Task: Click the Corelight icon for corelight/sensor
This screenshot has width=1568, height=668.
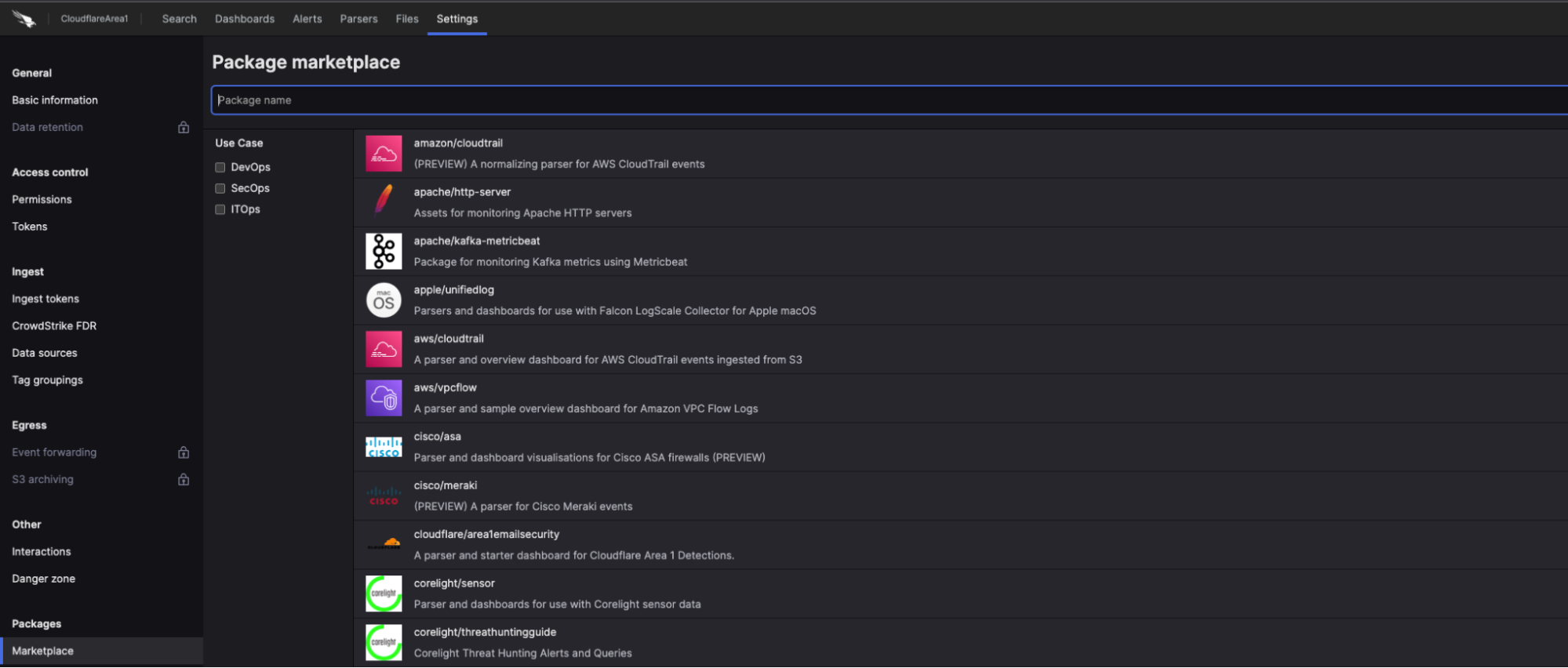Action: (384, 594)
